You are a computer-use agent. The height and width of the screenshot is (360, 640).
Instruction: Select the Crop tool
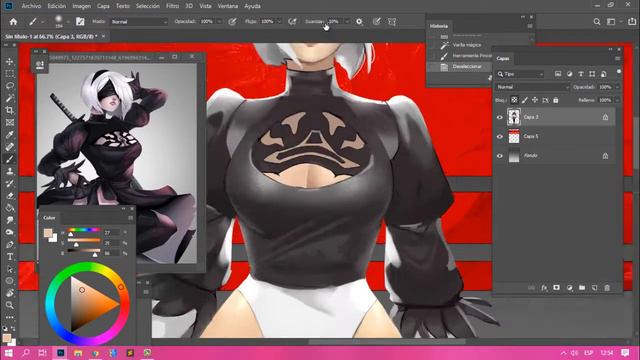10,110
